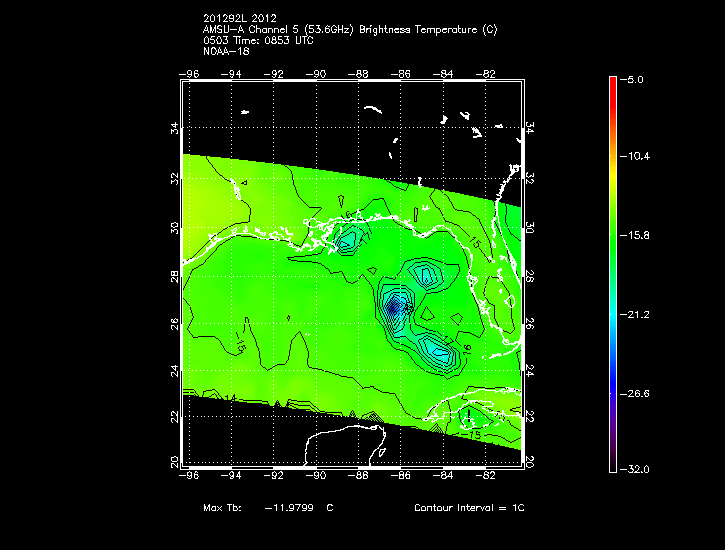This screenshot has height=550, width=725.
Task: Click the '22' latitude label on right axis
Action: [x=530, y=416]
